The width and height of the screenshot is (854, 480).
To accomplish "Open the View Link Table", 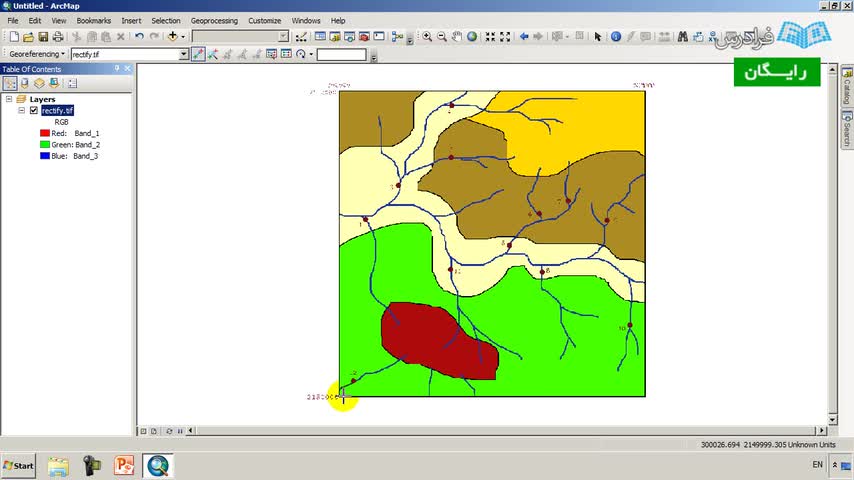I will point(286,54).
